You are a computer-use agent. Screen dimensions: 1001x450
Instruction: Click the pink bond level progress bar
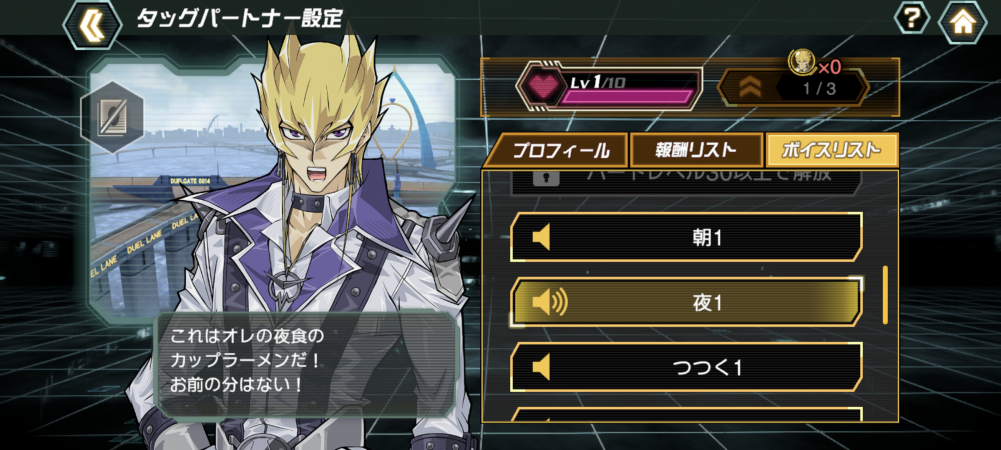tap(627, 97)
